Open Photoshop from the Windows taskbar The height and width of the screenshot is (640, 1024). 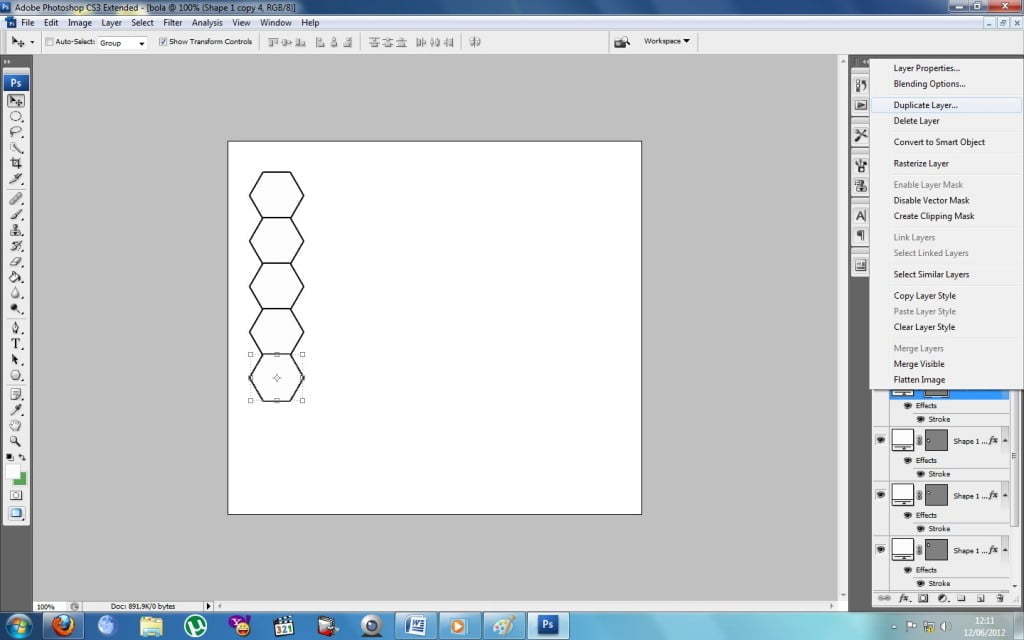pyautogui.click(x=546, y=625)
